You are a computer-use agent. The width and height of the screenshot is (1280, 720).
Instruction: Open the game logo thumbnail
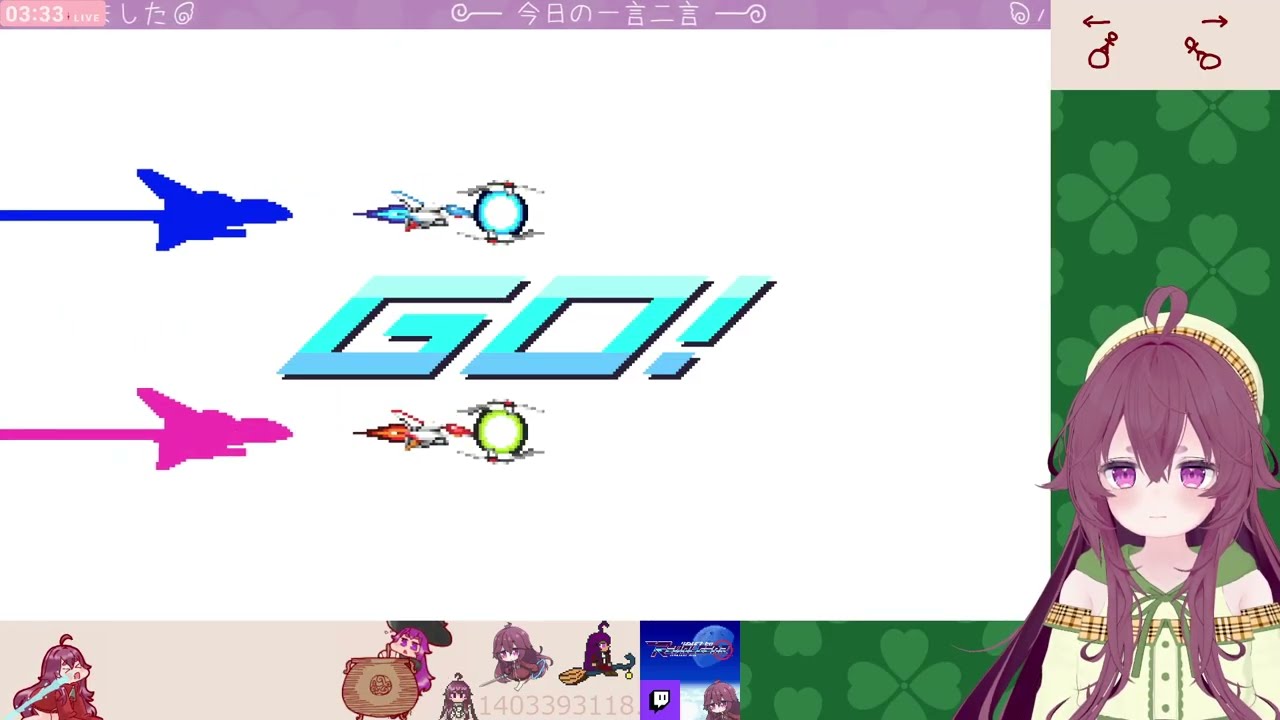(690, 651)
